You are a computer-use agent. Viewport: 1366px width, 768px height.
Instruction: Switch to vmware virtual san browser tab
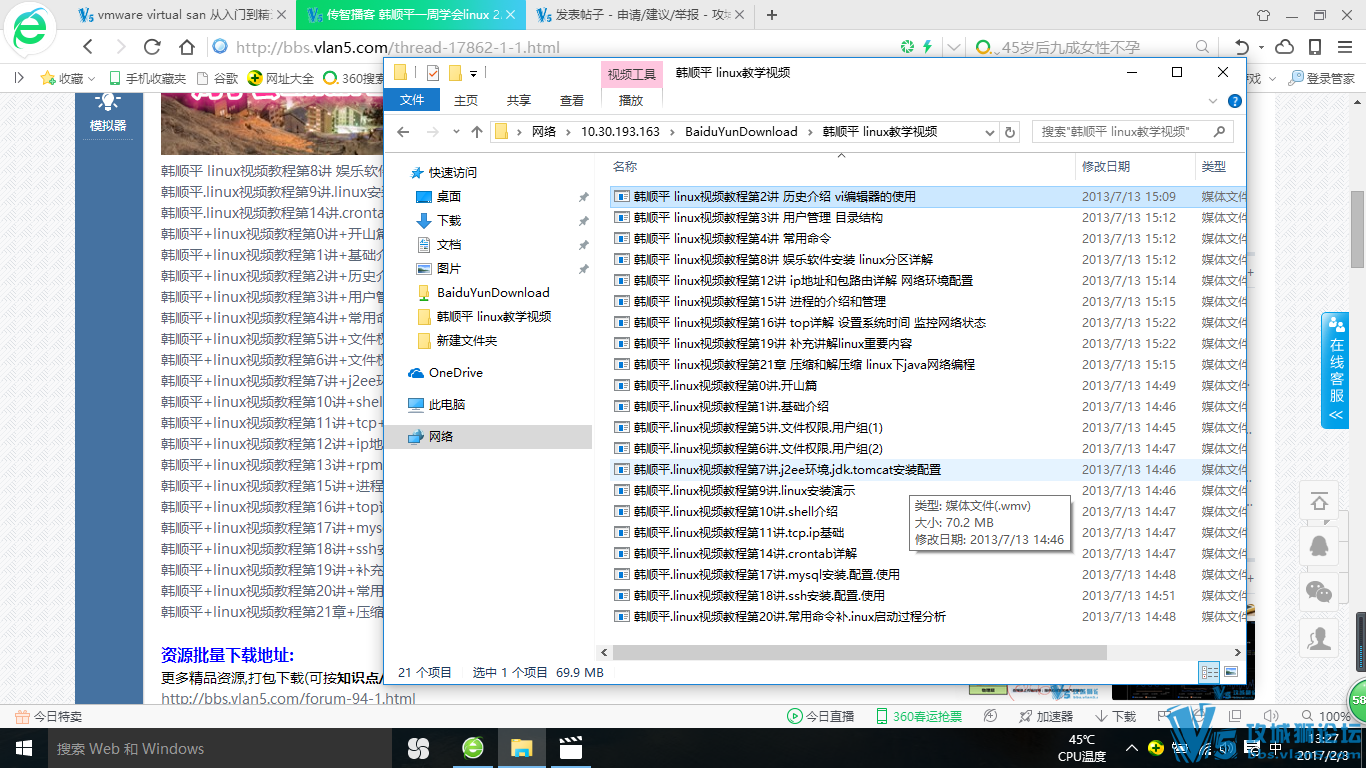pos(183,15)
